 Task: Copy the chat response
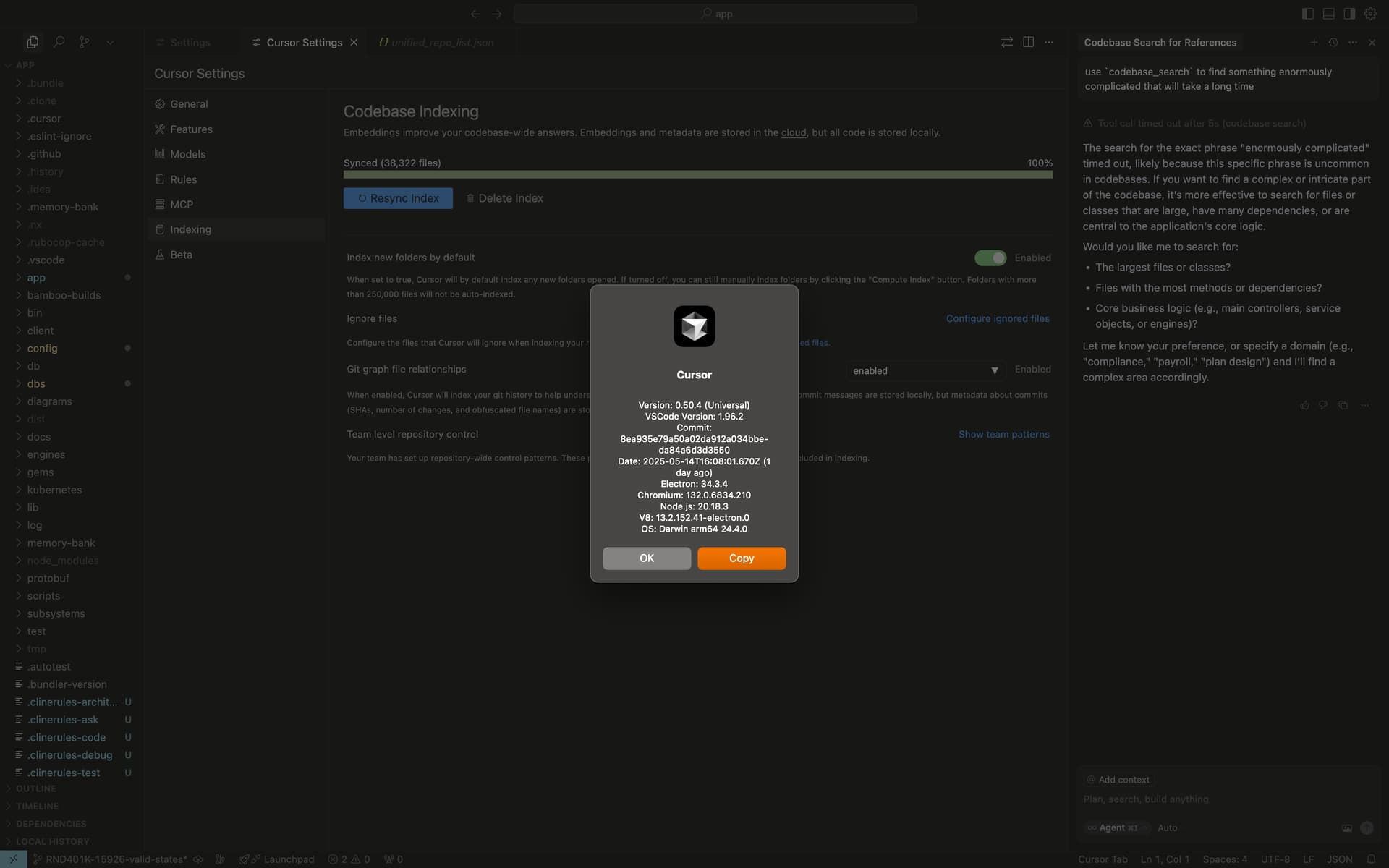pyautogui.click(x=1343, y=405)
